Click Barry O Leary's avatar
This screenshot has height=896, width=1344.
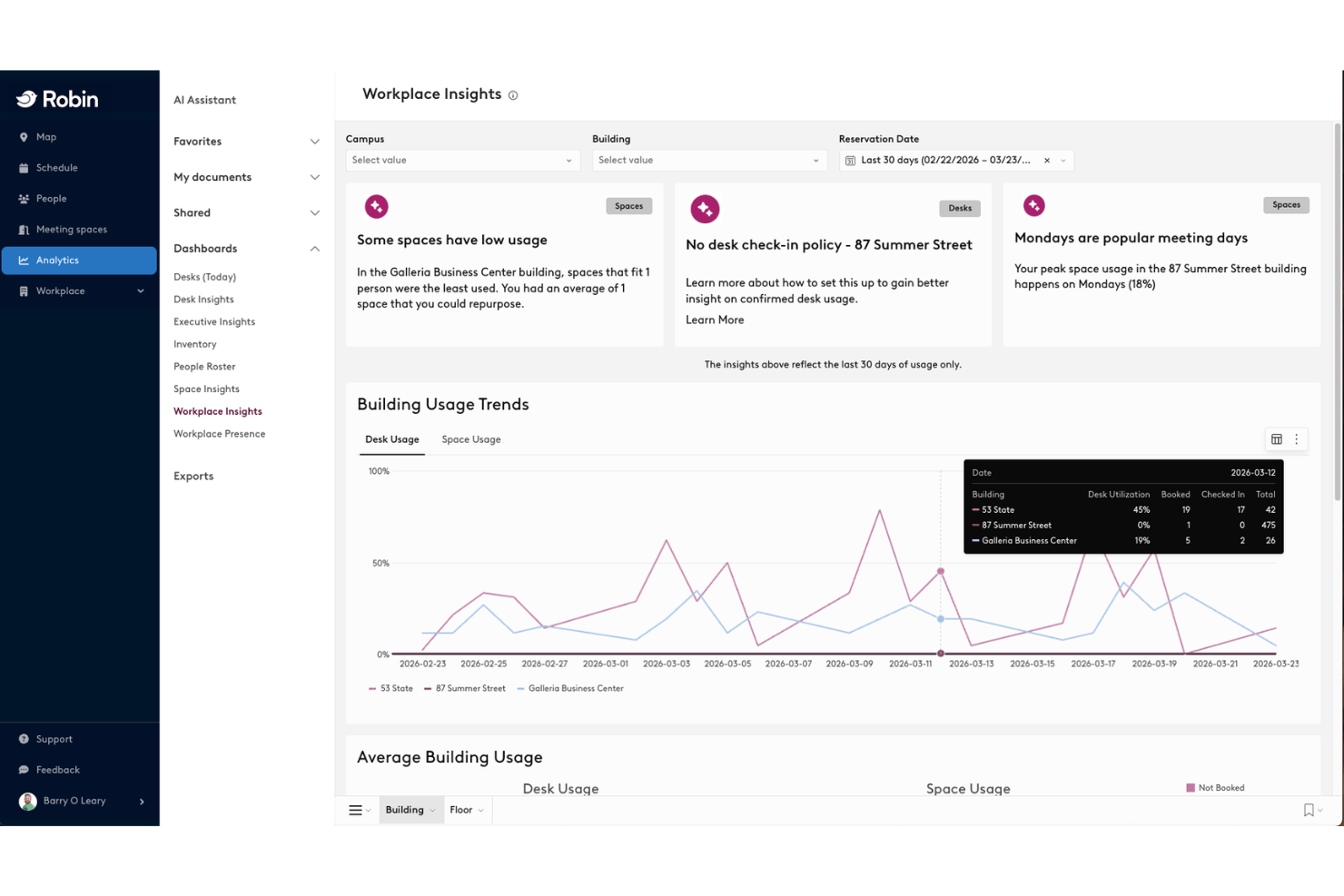(28, 801)
